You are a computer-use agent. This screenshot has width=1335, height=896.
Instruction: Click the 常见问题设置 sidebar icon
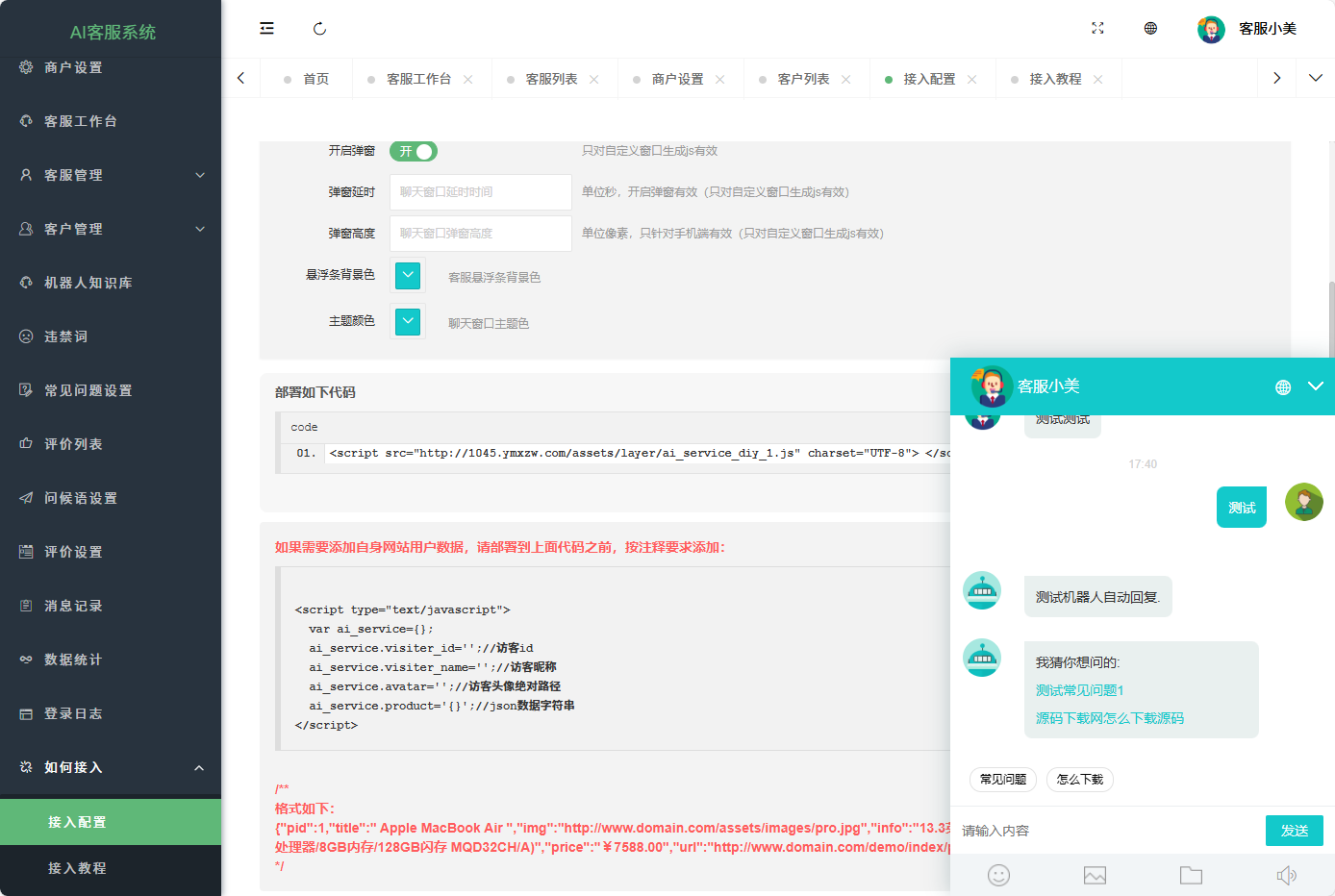(26, 390)
